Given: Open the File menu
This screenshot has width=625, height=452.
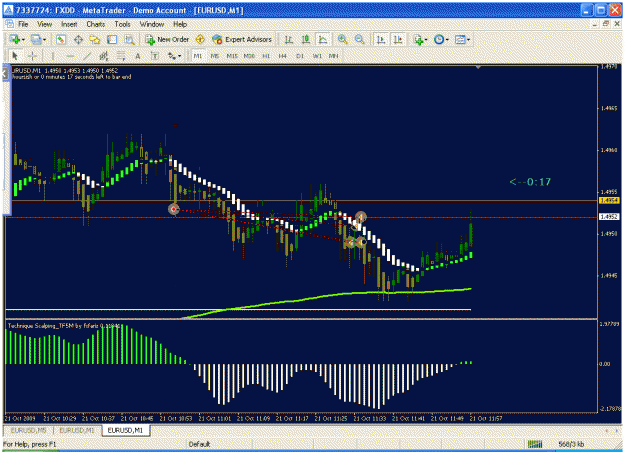Looking at the screenshot, I should pos(23,24).
